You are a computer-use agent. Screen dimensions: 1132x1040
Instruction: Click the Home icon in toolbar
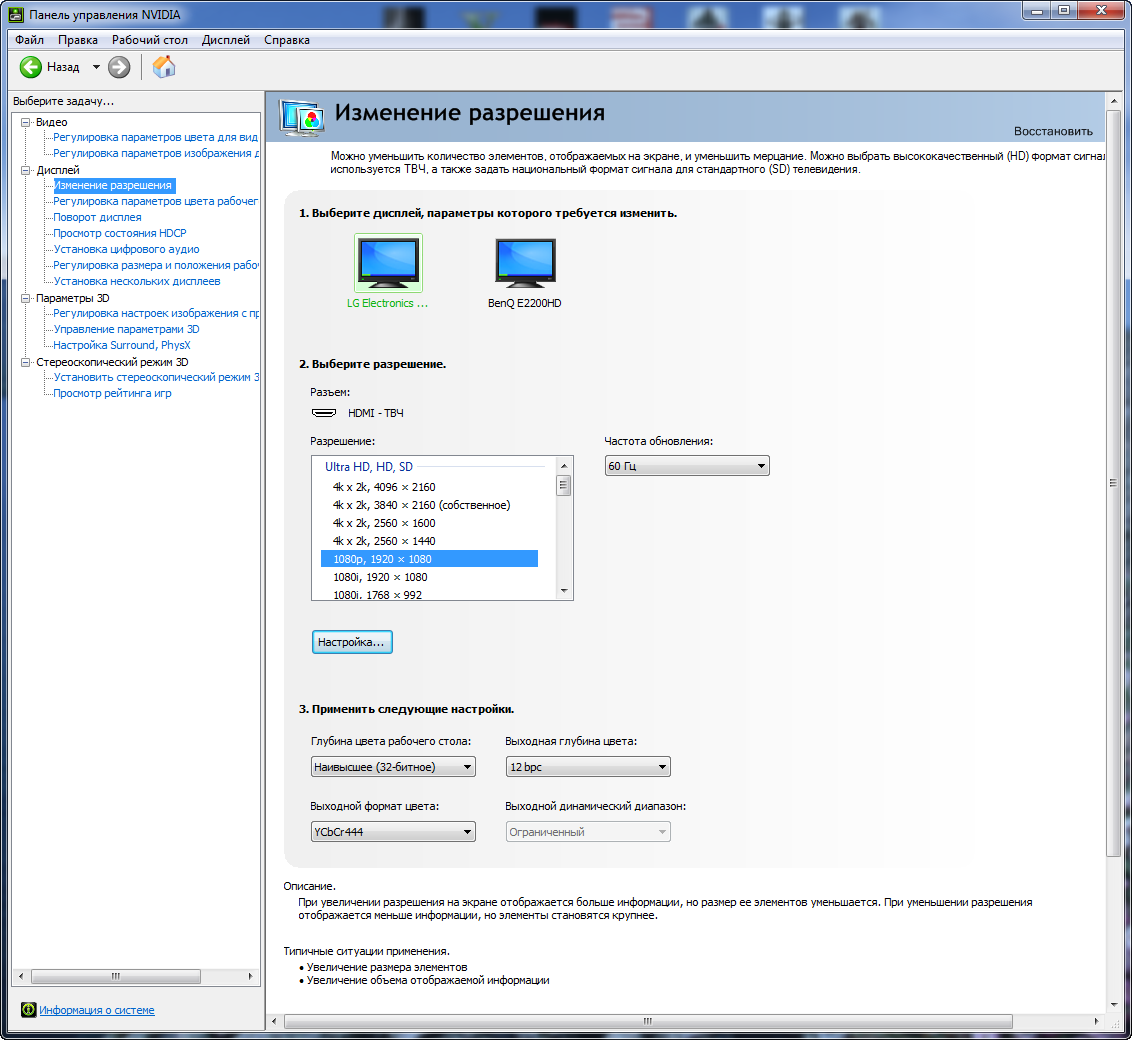[164, 67]
